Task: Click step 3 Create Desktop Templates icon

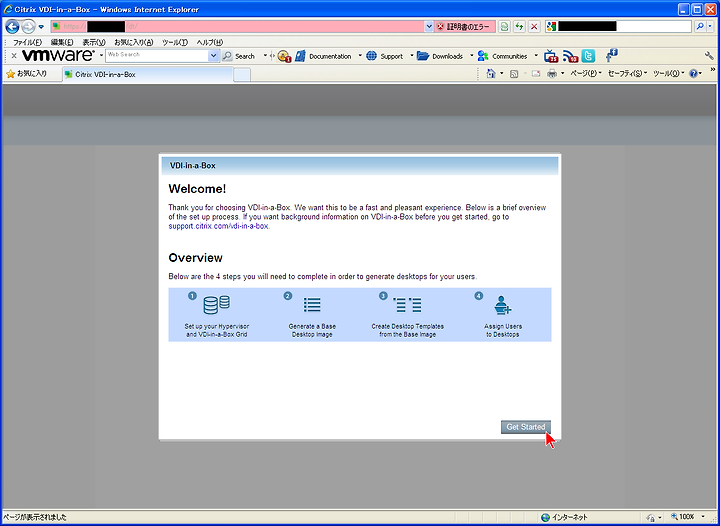Action: click(x=408, y=305)
